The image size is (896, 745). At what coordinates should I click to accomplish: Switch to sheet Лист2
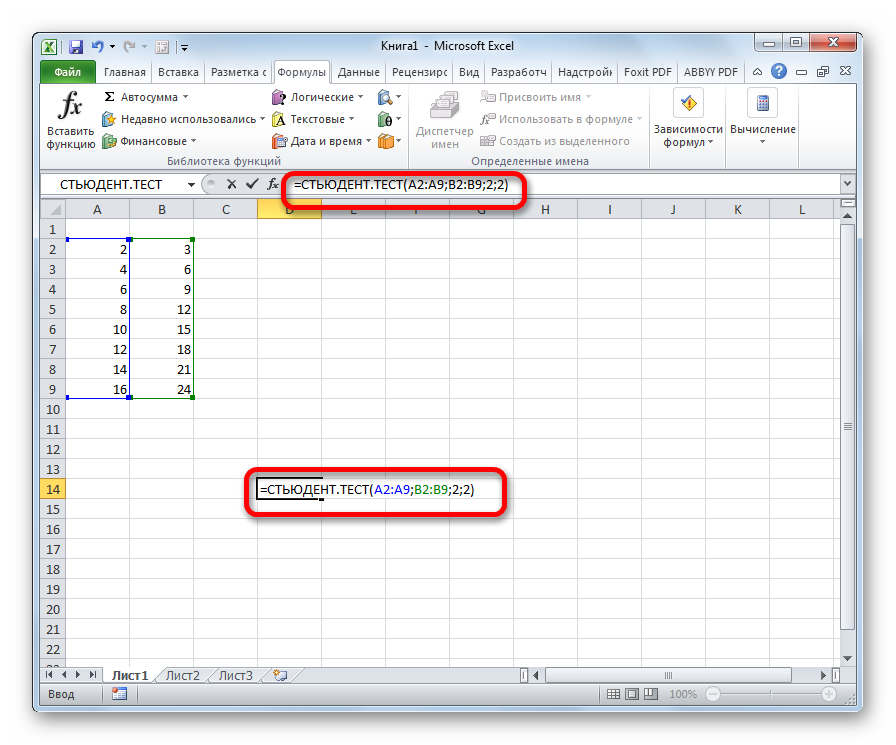pyautogui.click(x=183, y=675)
